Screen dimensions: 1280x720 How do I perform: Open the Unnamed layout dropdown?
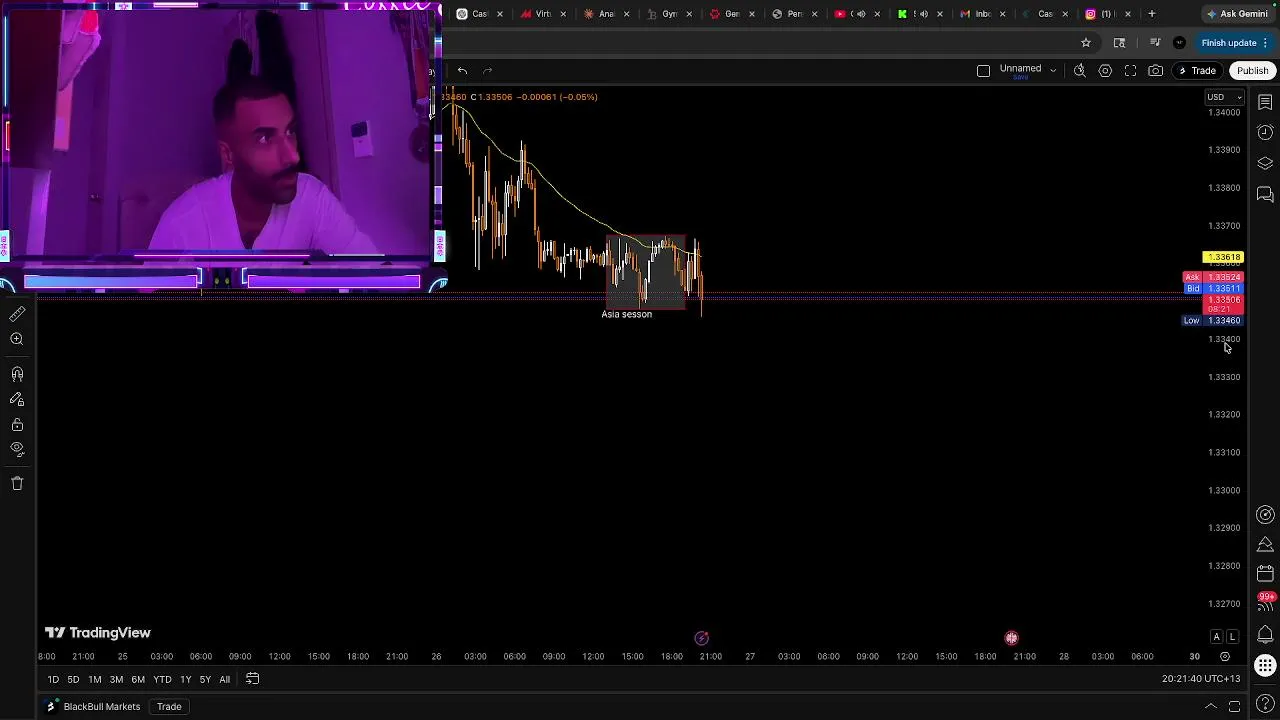[x=1028, y=70]
